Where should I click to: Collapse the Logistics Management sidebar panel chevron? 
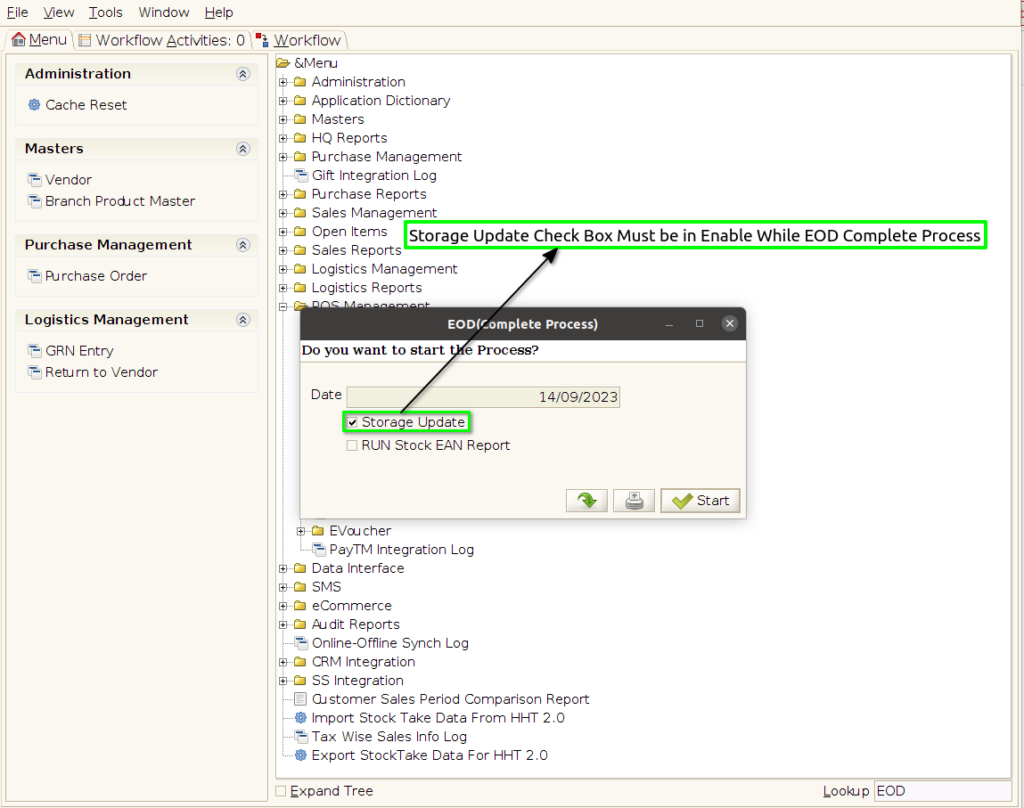coord(243,320)
